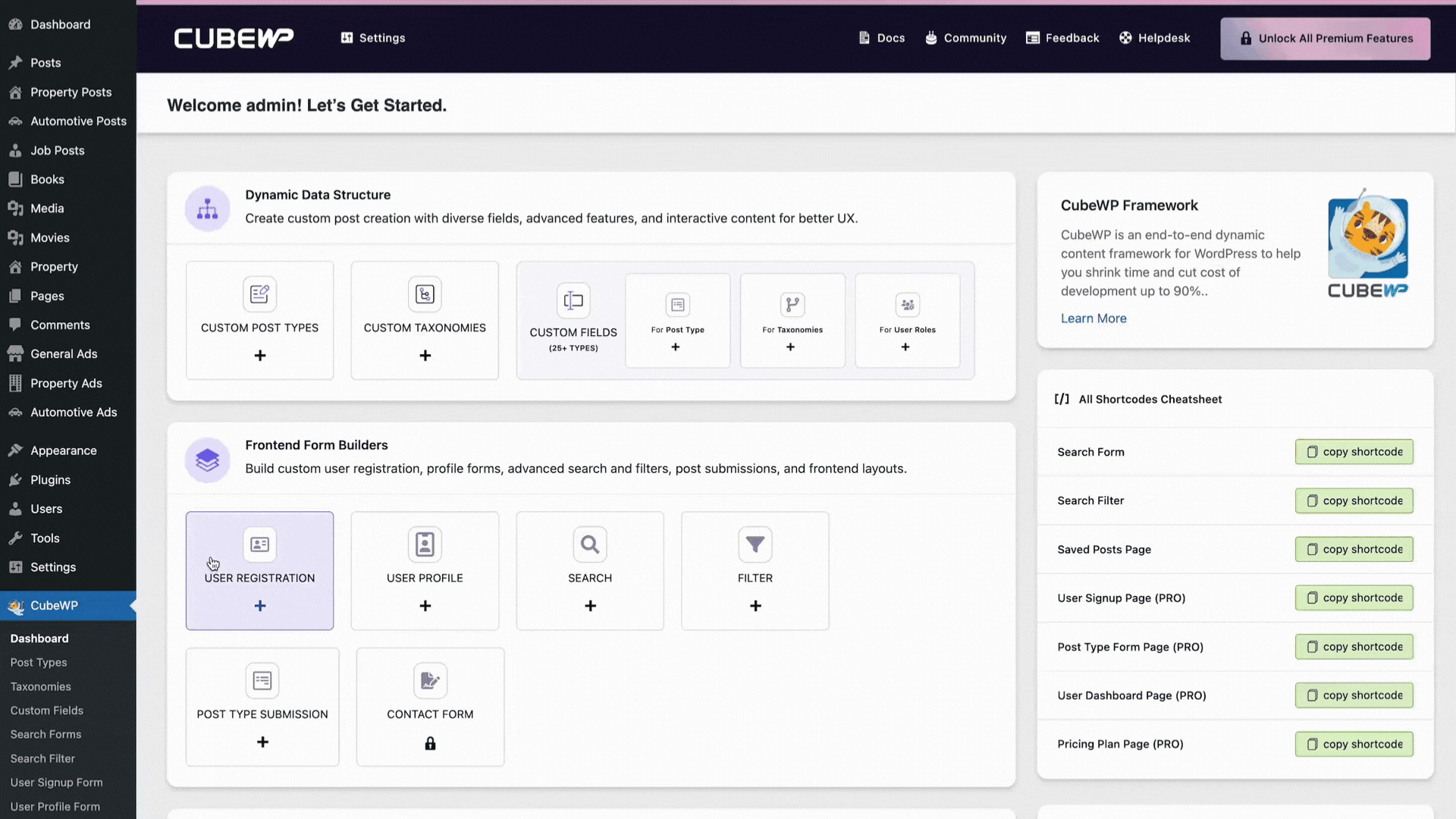This screenshot has height=819, width=1456.
Task: Open Users in the sidebar
Action: 68,509
